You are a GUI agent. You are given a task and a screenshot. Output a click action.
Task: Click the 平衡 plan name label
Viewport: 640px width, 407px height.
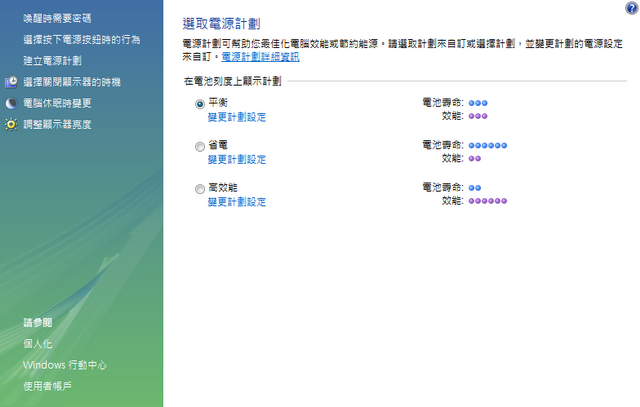[x=218, y=102]
